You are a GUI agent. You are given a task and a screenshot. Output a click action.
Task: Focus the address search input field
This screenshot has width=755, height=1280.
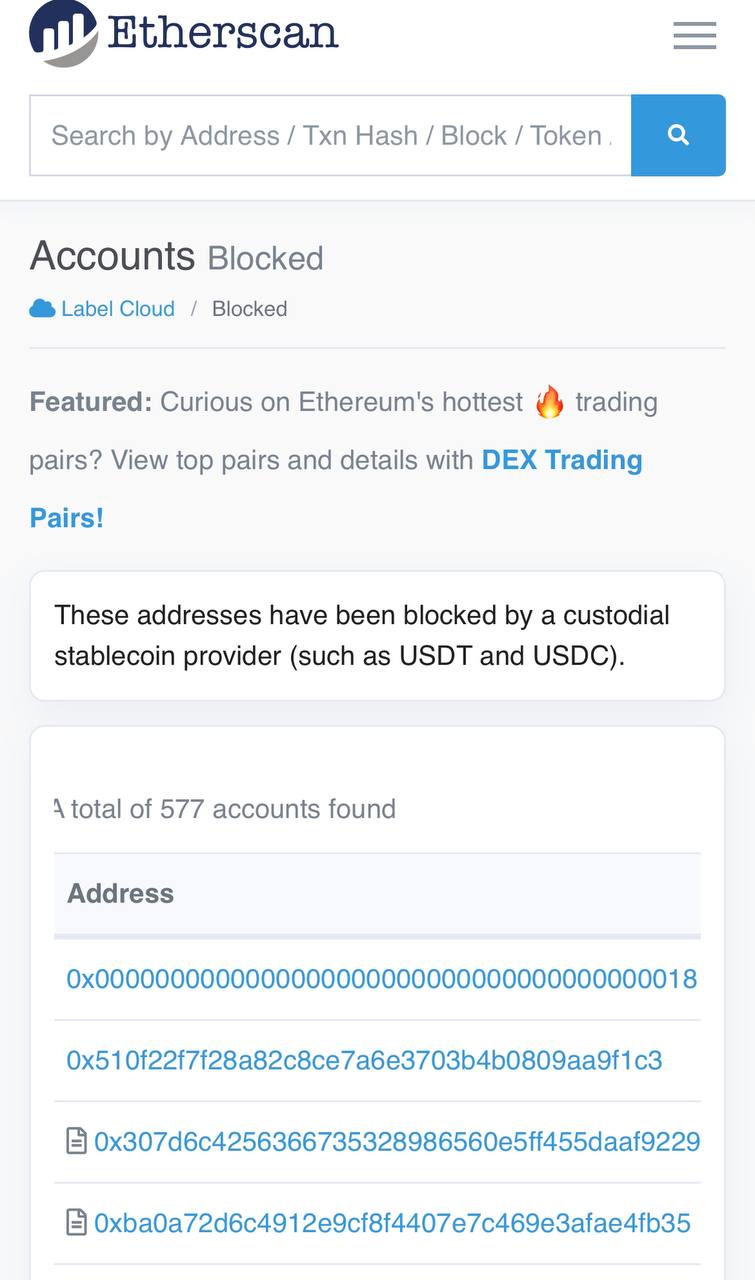[x=330, y=135]
